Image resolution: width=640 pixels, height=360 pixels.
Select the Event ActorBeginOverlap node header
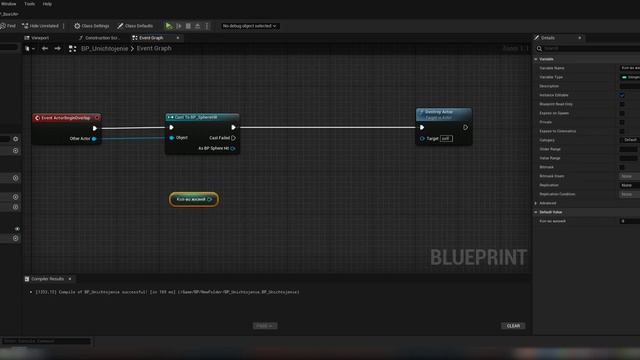tap(67, 118)
